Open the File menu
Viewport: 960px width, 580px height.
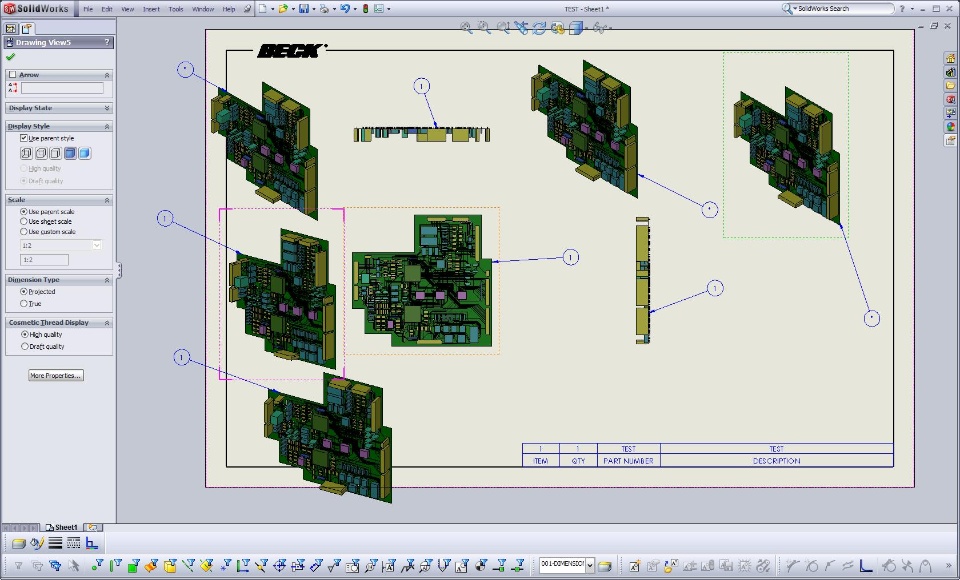[88, 9]
